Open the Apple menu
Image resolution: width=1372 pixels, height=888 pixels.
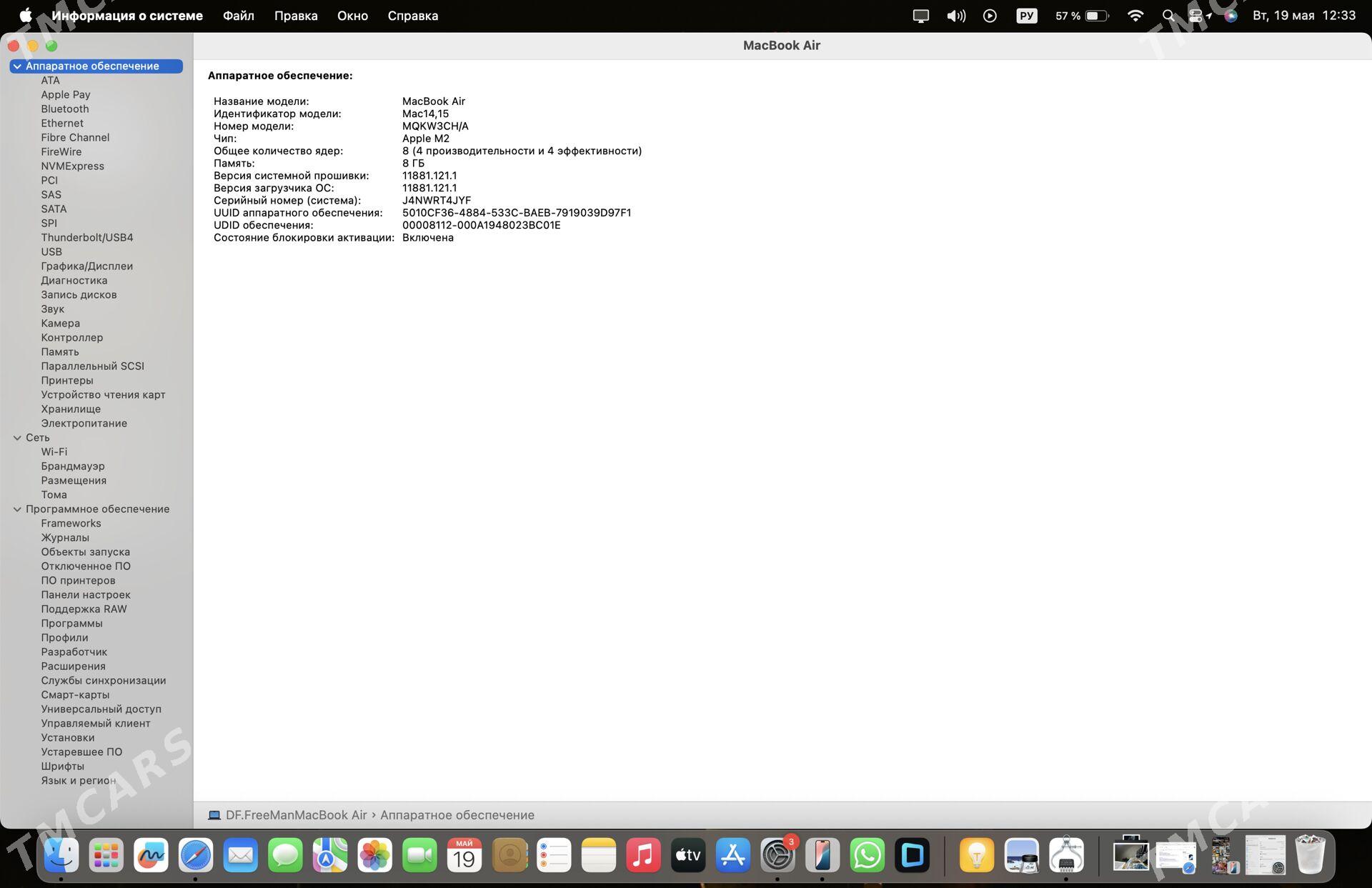26,15
